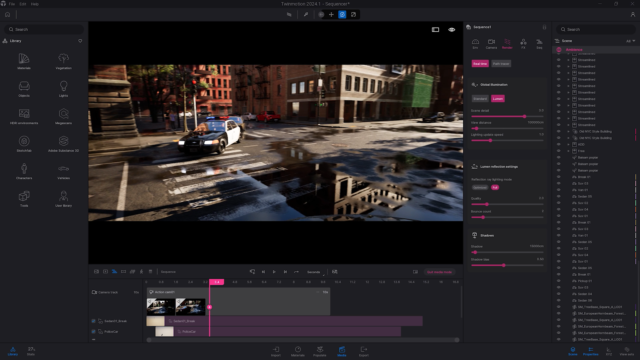This screenshot has width=640, height=360.
Task: Switch to the Env tab
Action: [475, 44]
